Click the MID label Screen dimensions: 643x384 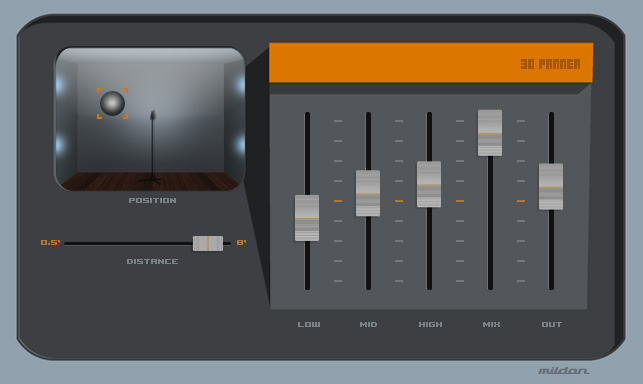[x=368, y=325]
